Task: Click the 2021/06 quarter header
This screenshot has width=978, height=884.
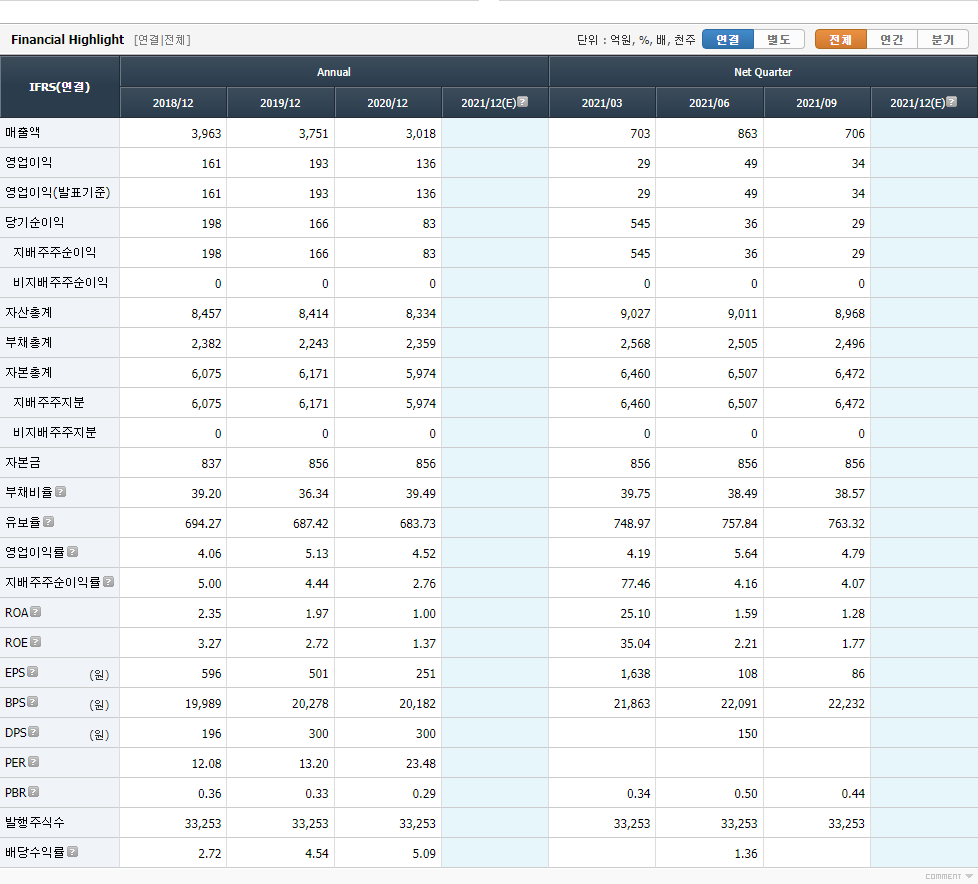Action: [709, 103]
